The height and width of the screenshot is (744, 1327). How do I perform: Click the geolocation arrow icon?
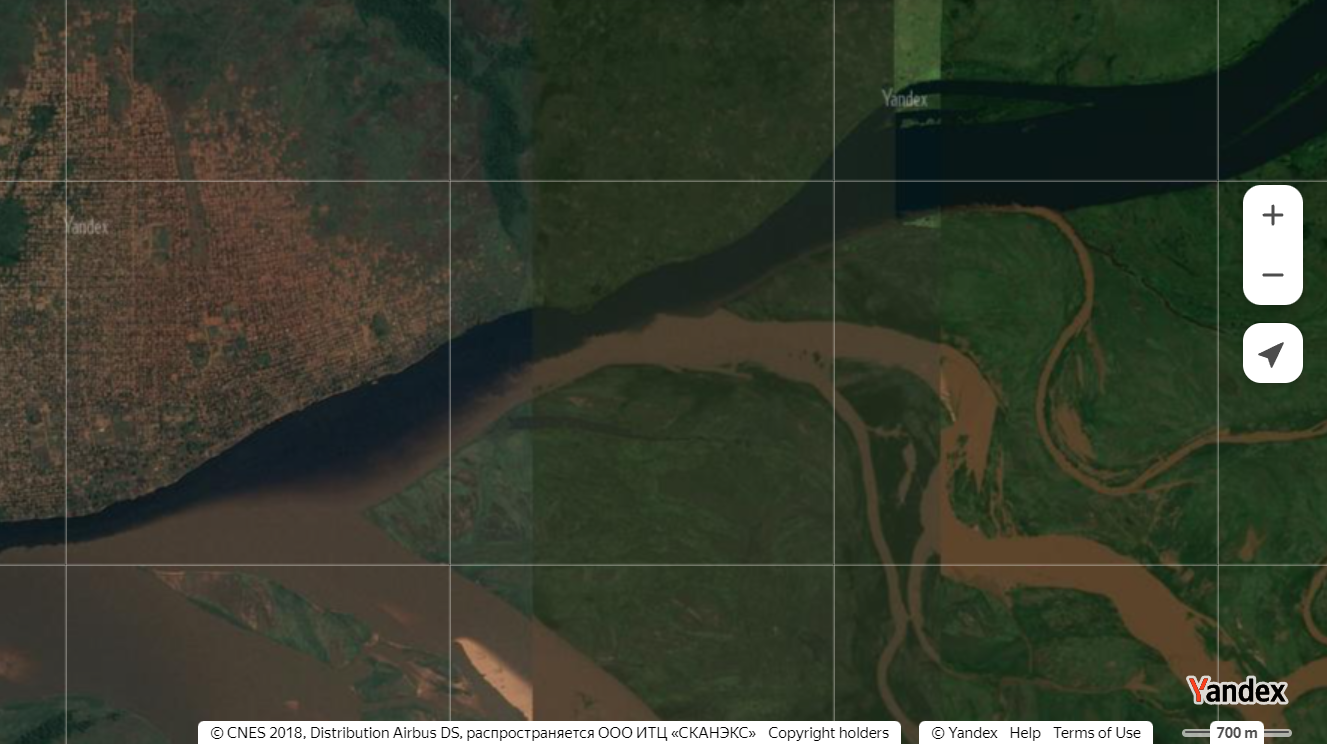(1272, 354)
